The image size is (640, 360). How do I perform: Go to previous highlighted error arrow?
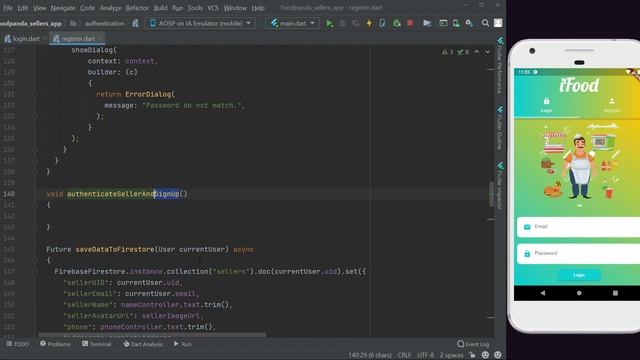tap(476, 52)
